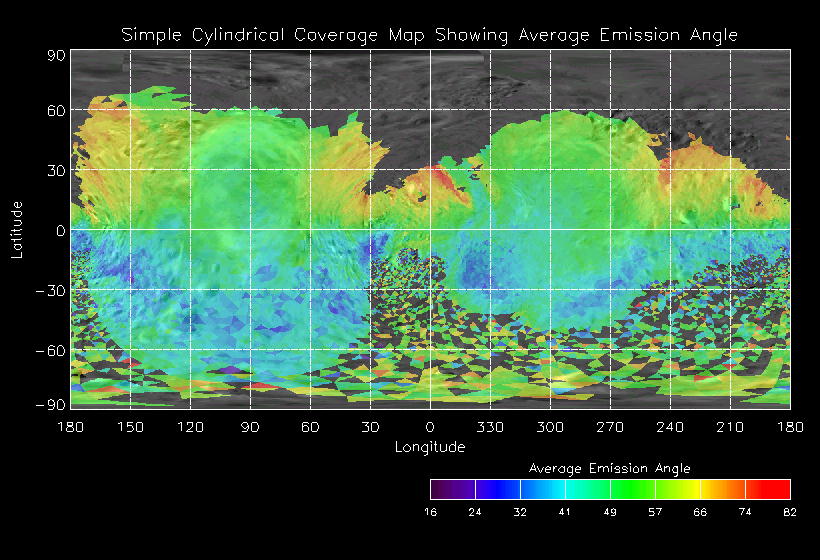Click longitude tick label '210'
Screen dimensions: 820x560
(x=730, y=427)
